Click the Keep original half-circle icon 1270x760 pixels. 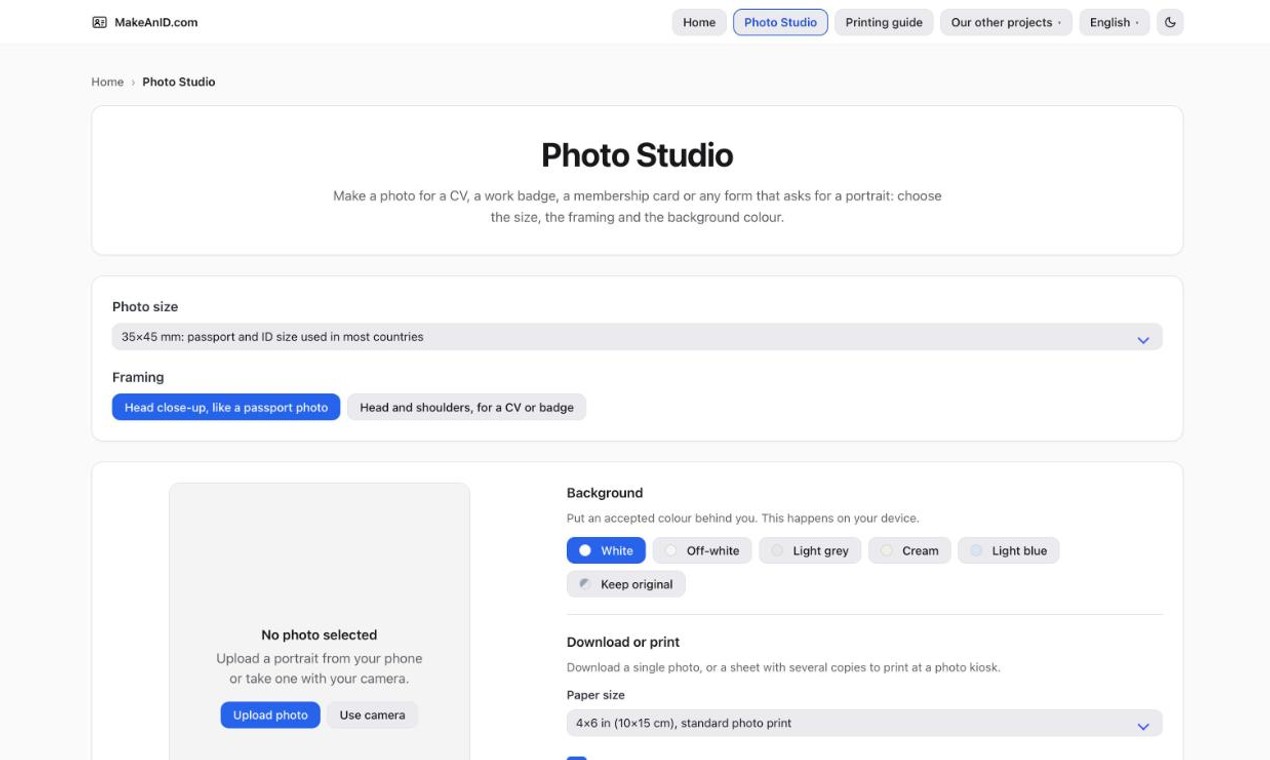(x=585, y=584)
